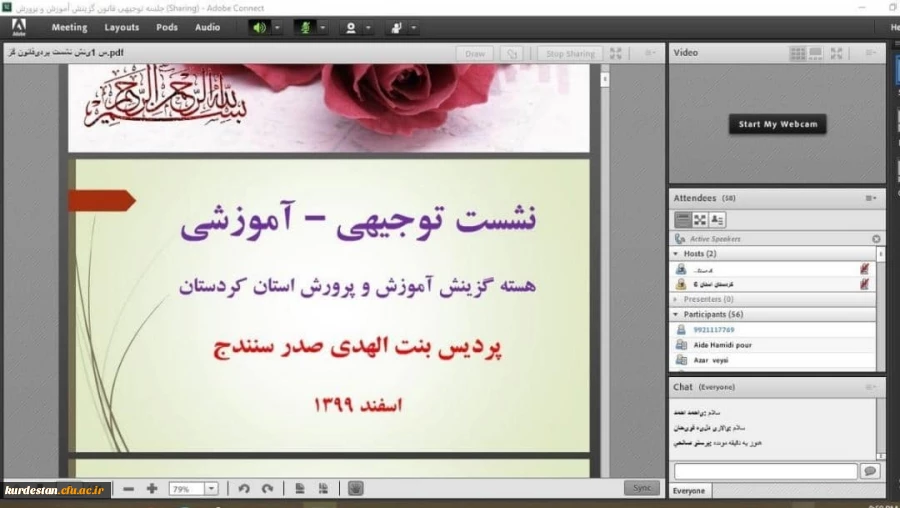Click the chat message input field

click(x=765, y=471)
